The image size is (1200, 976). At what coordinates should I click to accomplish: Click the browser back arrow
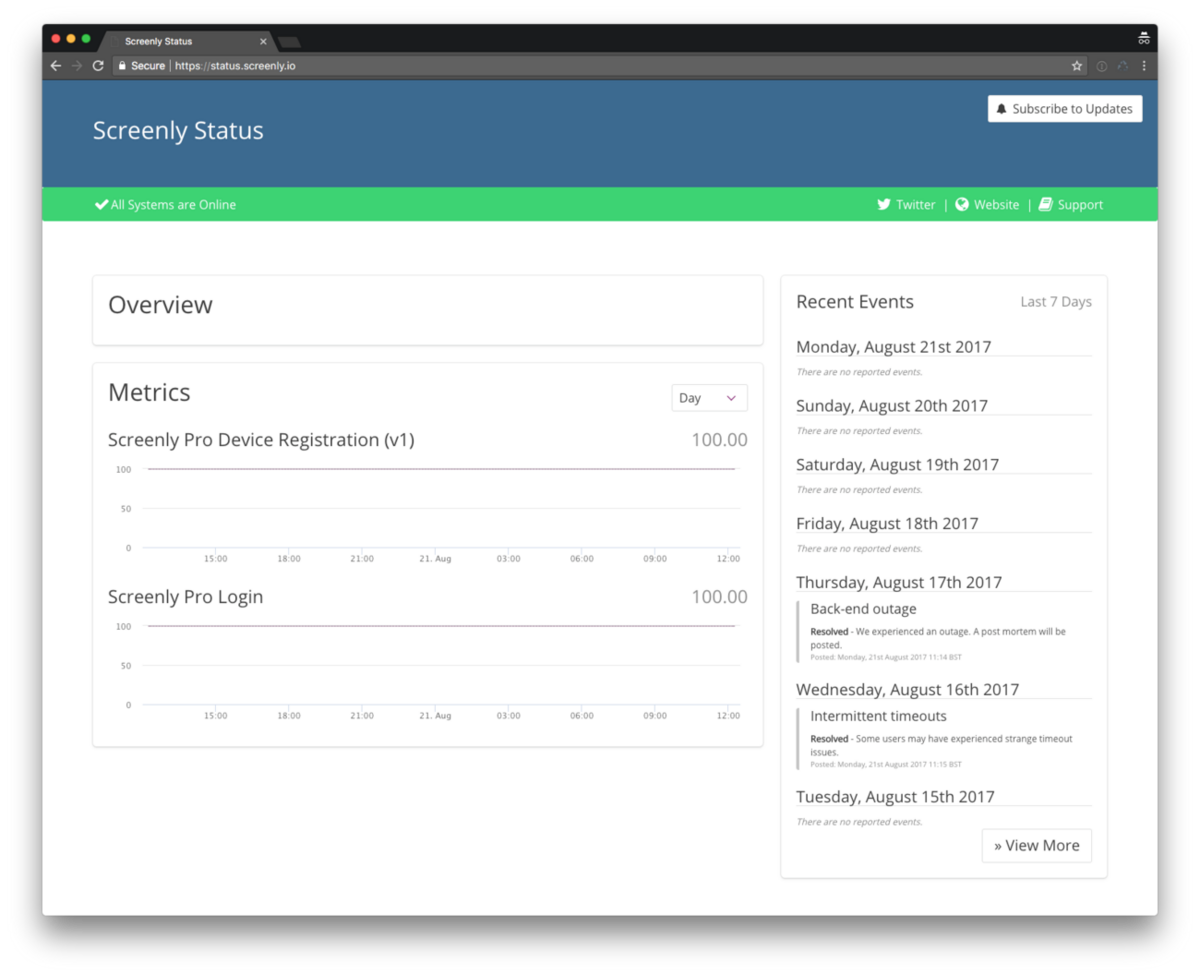tap(56, 66)
